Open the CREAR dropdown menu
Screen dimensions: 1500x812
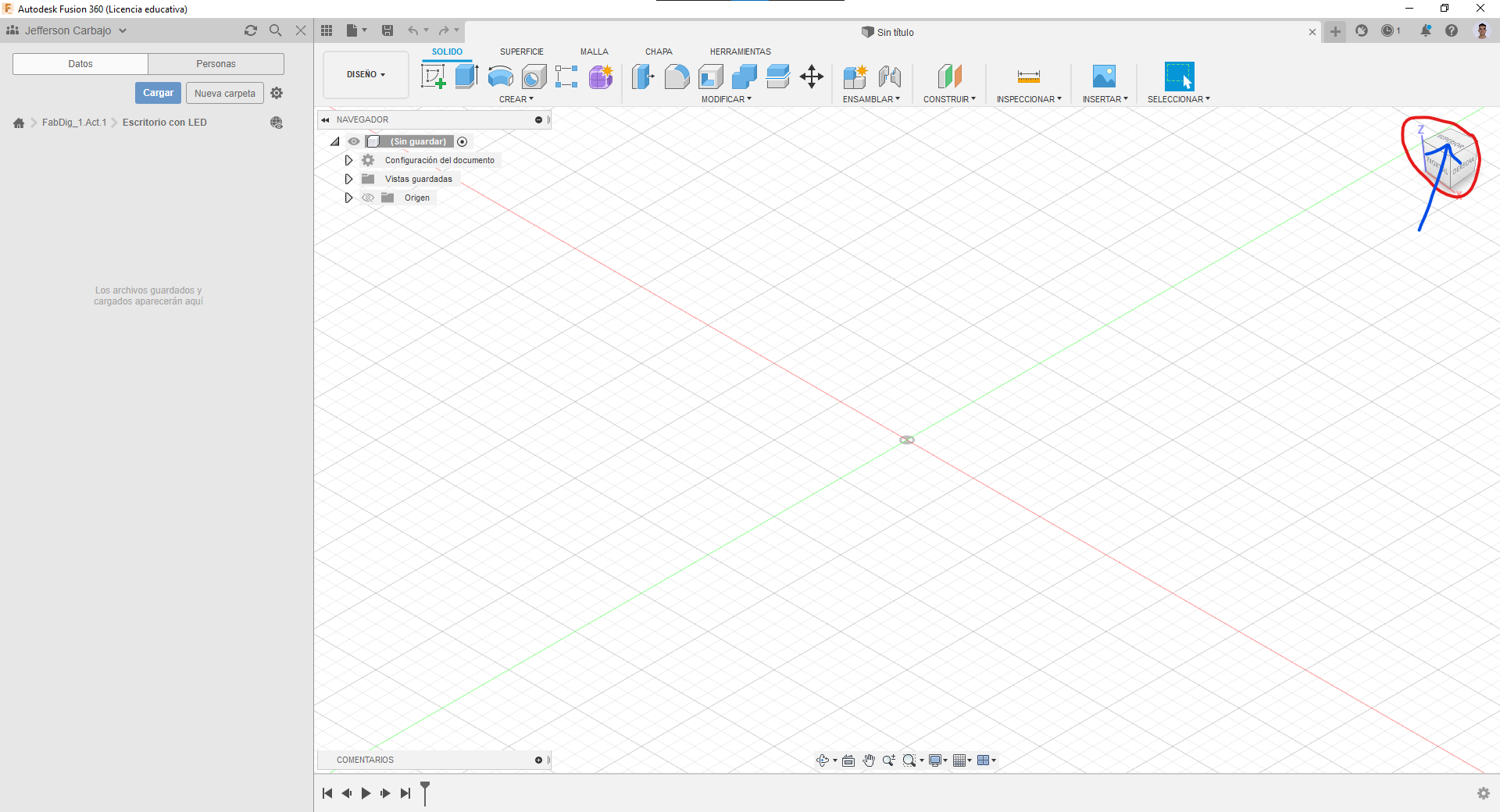516,99
